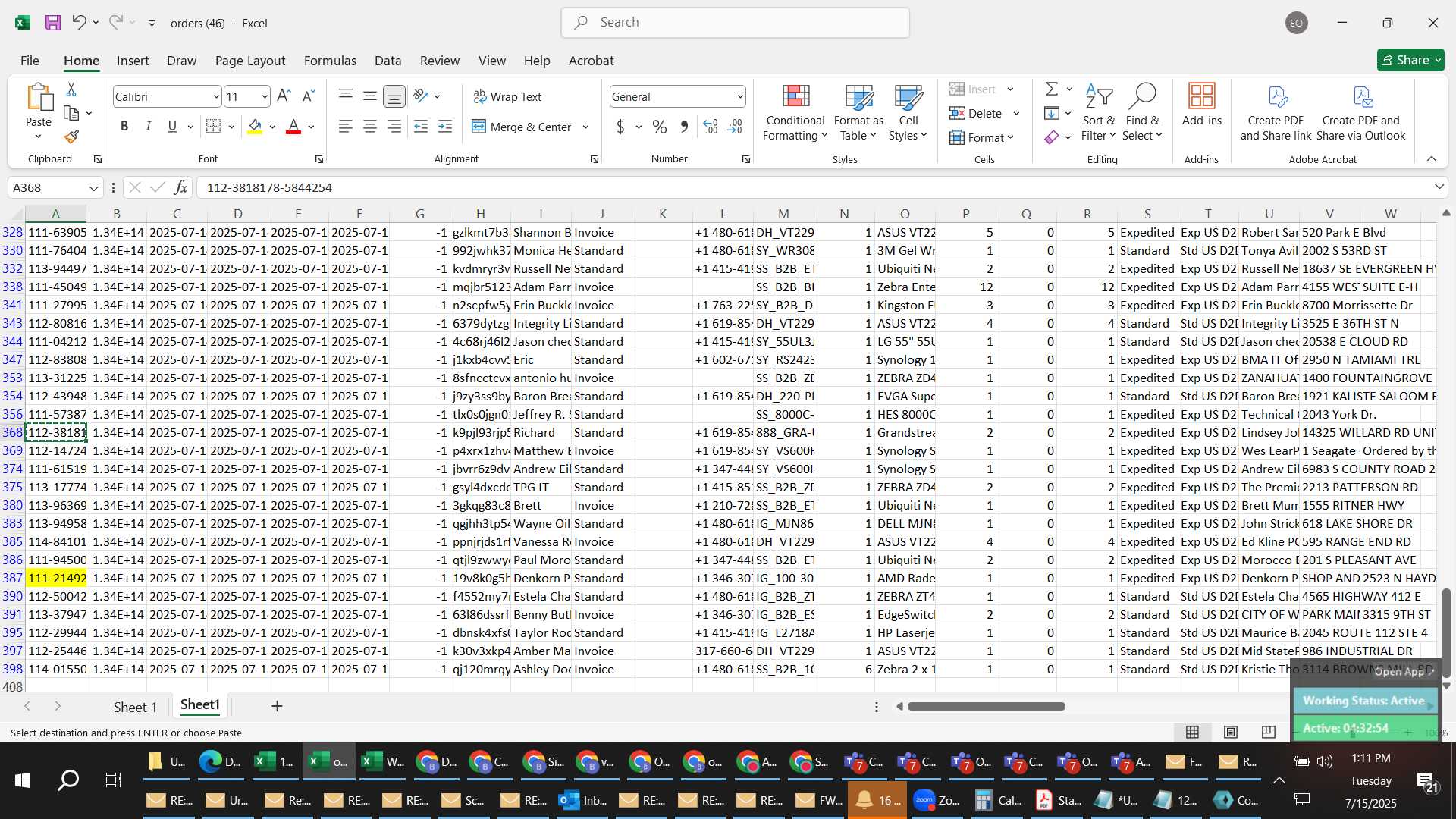
Task: Open Format as Table gallery
Action: click(x=858, y=112)
